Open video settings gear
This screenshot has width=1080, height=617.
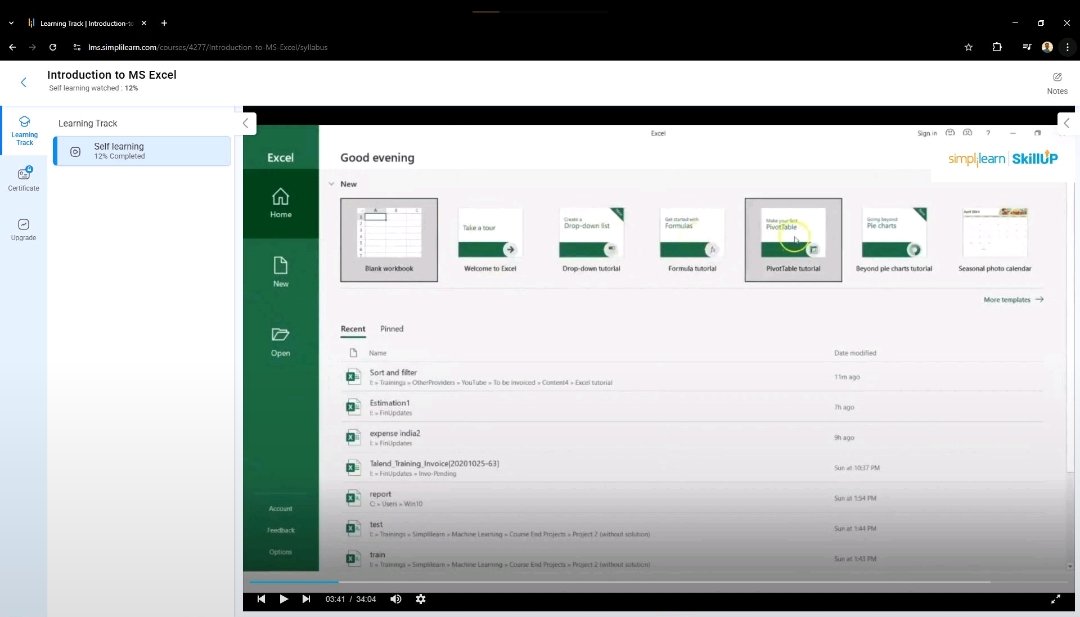point(420,599)
